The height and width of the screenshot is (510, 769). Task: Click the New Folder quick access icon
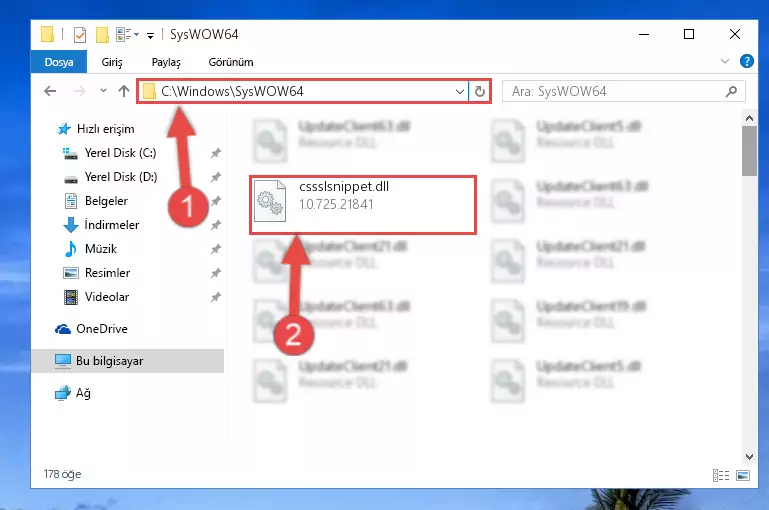click(102, 34)
